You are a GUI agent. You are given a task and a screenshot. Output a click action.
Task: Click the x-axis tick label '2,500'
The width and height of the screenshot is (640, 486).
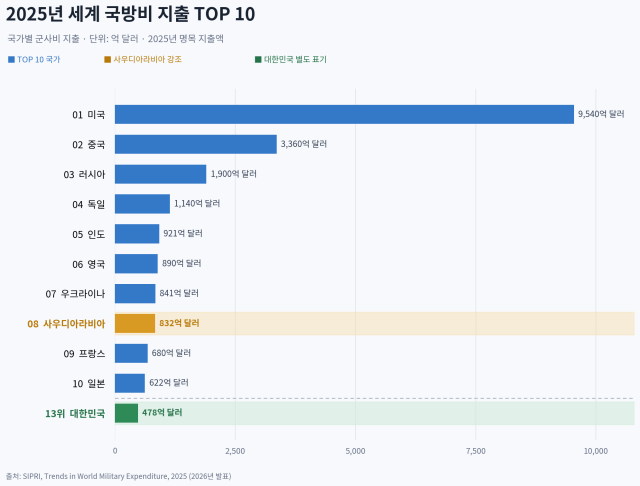point(235,451)
